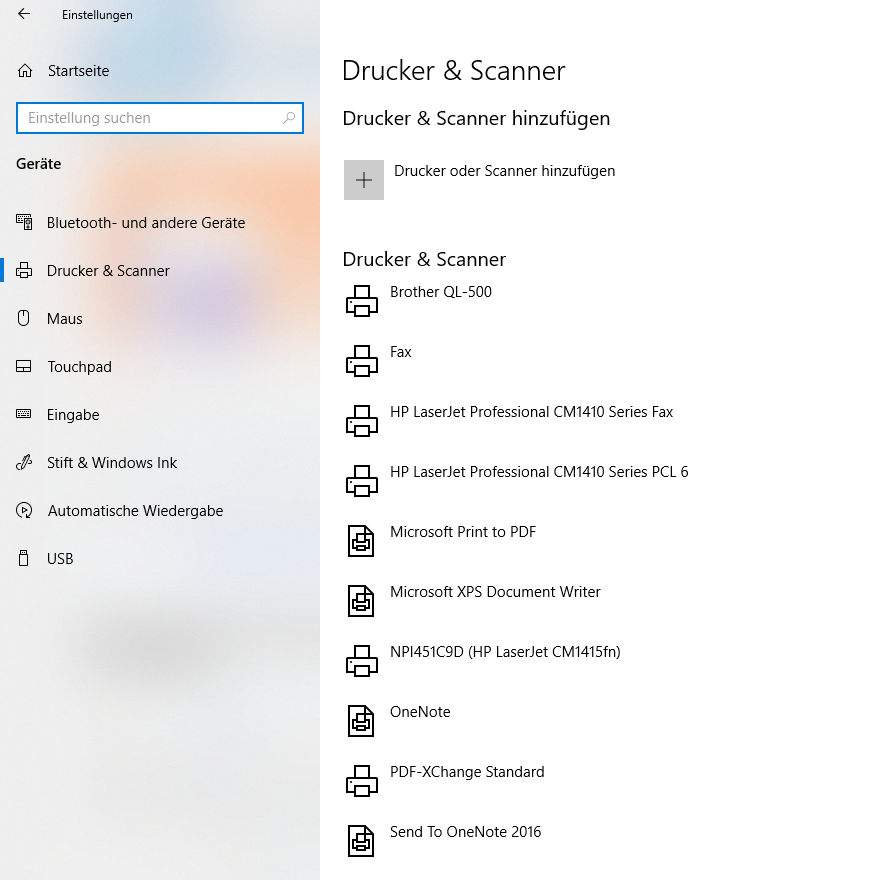This screenshot has width=887, height=880.
Task: Click the Microsoft XPS Document Writer icon
Action: point(361,601)
